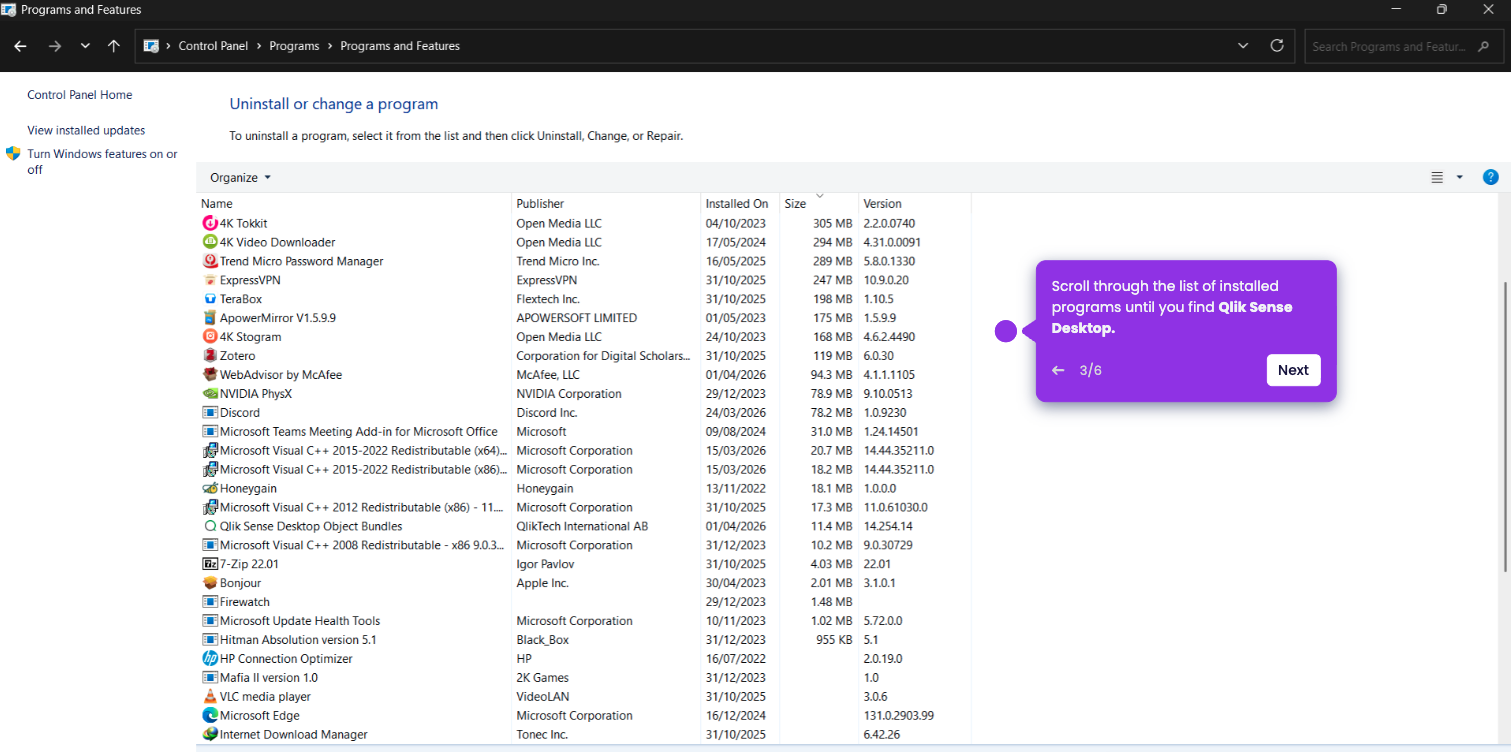Click publisher Corporation for Digital Scholars
The width and height of the screenshot is (1511, 752).
(x=603, y=356)
